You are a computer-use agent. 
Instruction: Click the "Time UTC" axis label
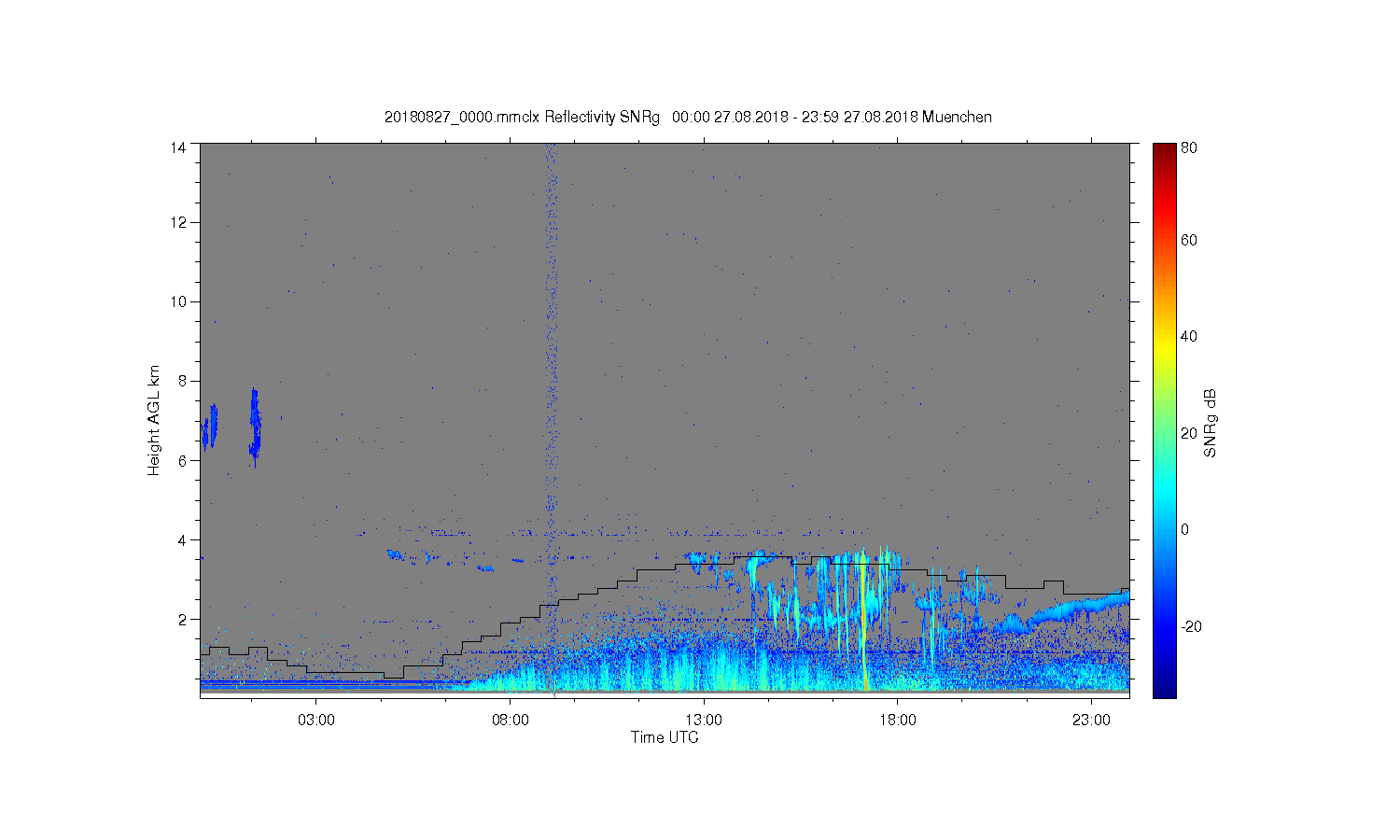(665, 737)
